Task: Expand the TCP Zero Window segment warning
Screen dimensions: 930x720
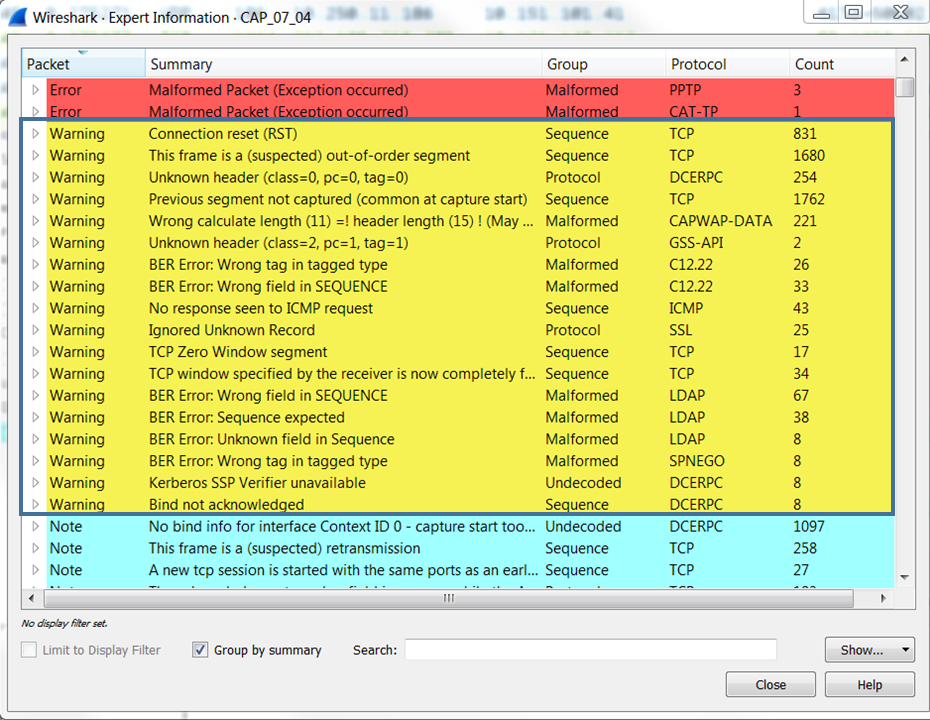Action: click(36, 352)
